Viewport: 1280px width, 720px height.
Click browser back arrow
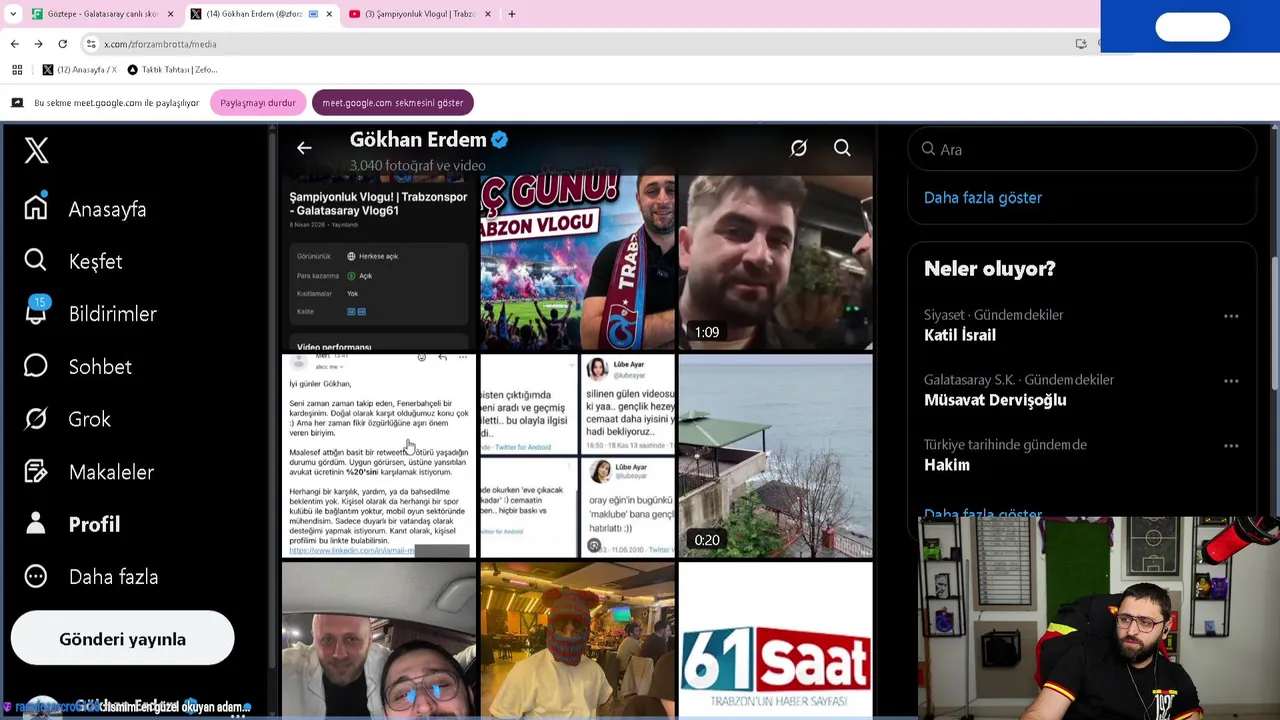(x=14, y=44)
